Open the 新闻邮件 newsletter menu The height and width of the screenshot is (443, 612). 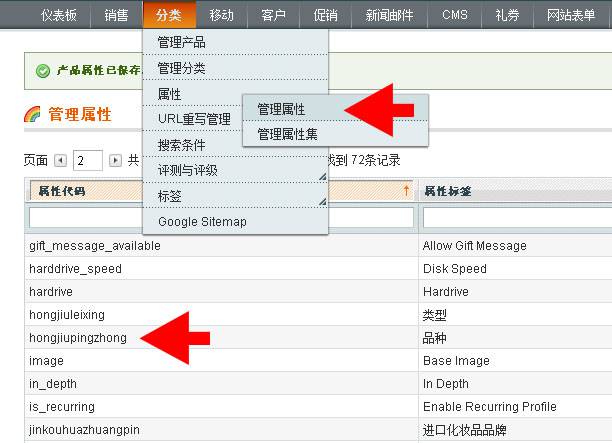click(389, 15)
